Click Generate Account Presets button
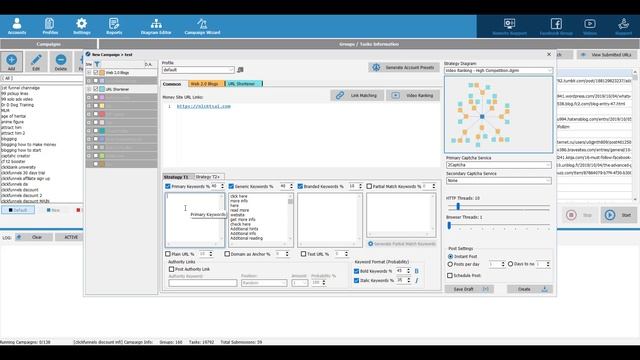The width and height of the screenshot is (640, 360). (x=404, y=67)
